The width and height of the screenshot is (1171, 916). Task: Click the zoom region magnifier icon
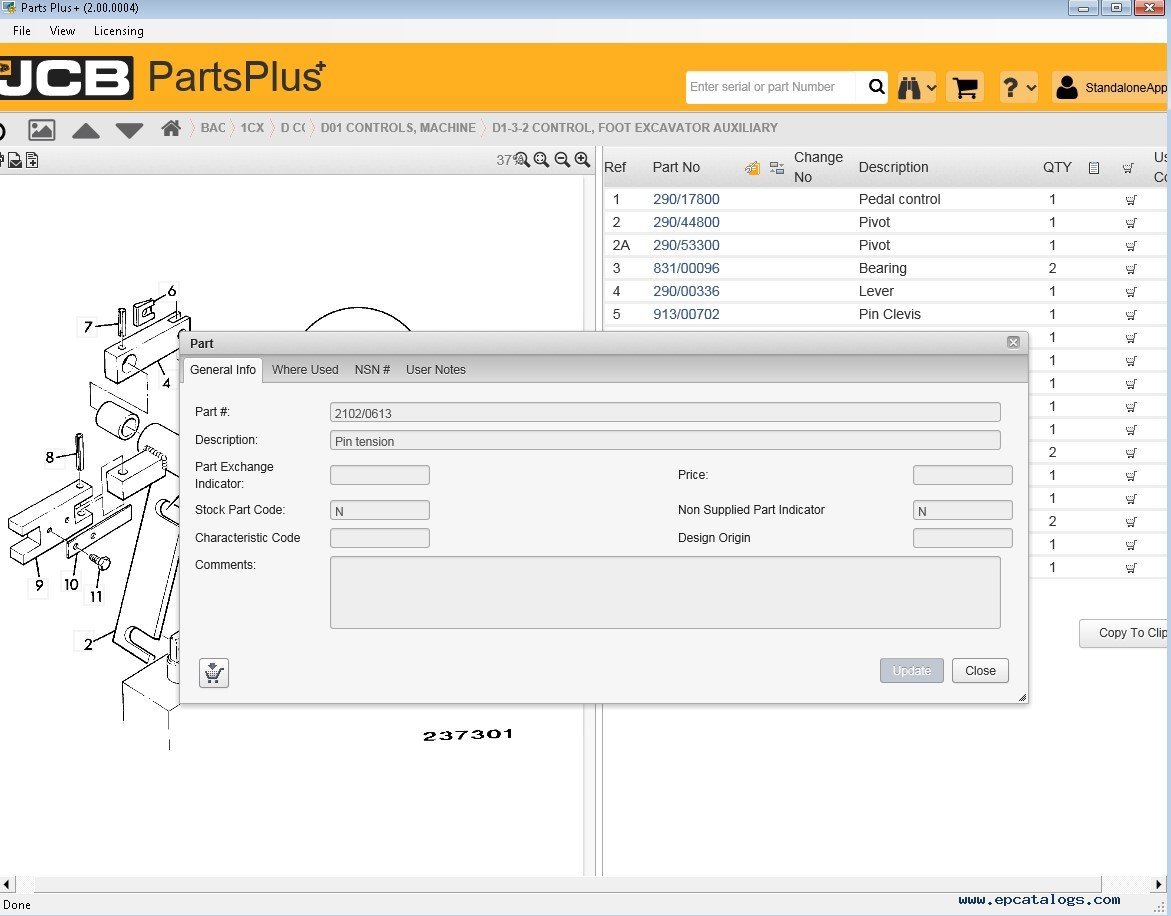(x=521, y=160)
